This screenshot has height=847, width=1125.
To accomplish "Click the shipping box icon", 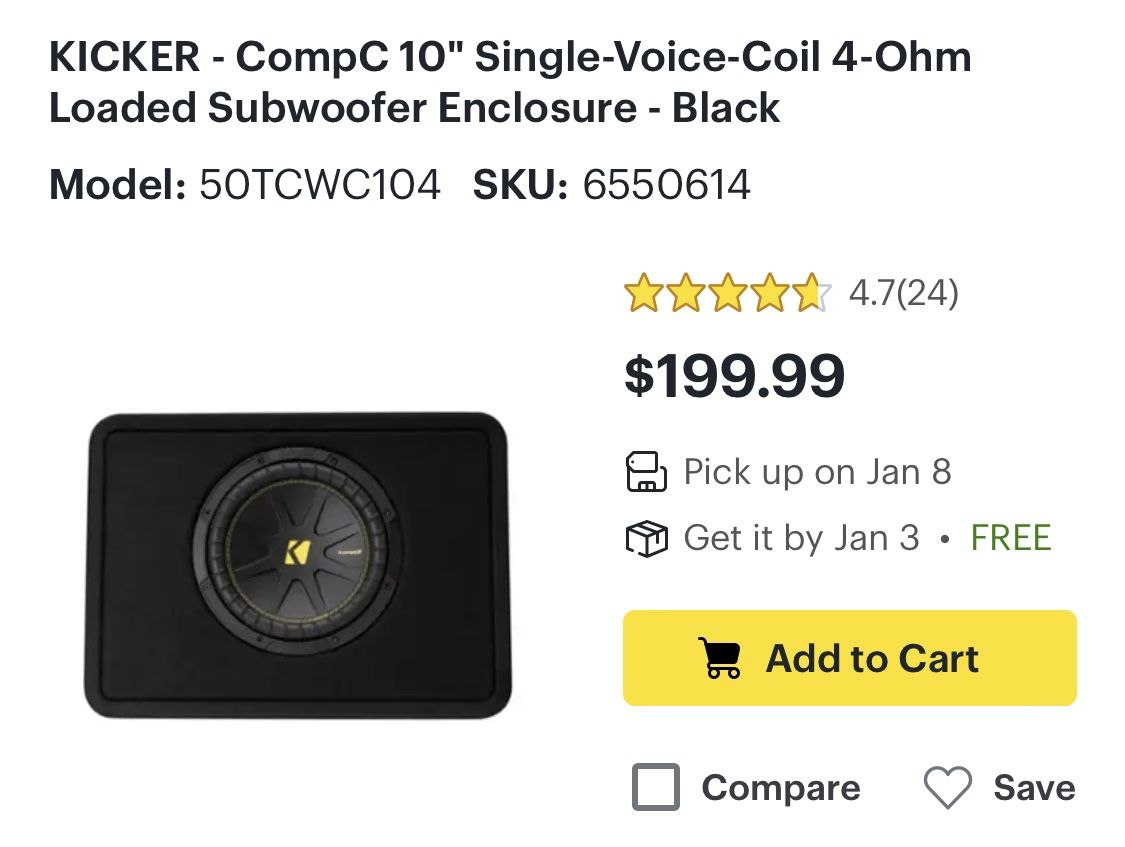I will pos(645,537).
